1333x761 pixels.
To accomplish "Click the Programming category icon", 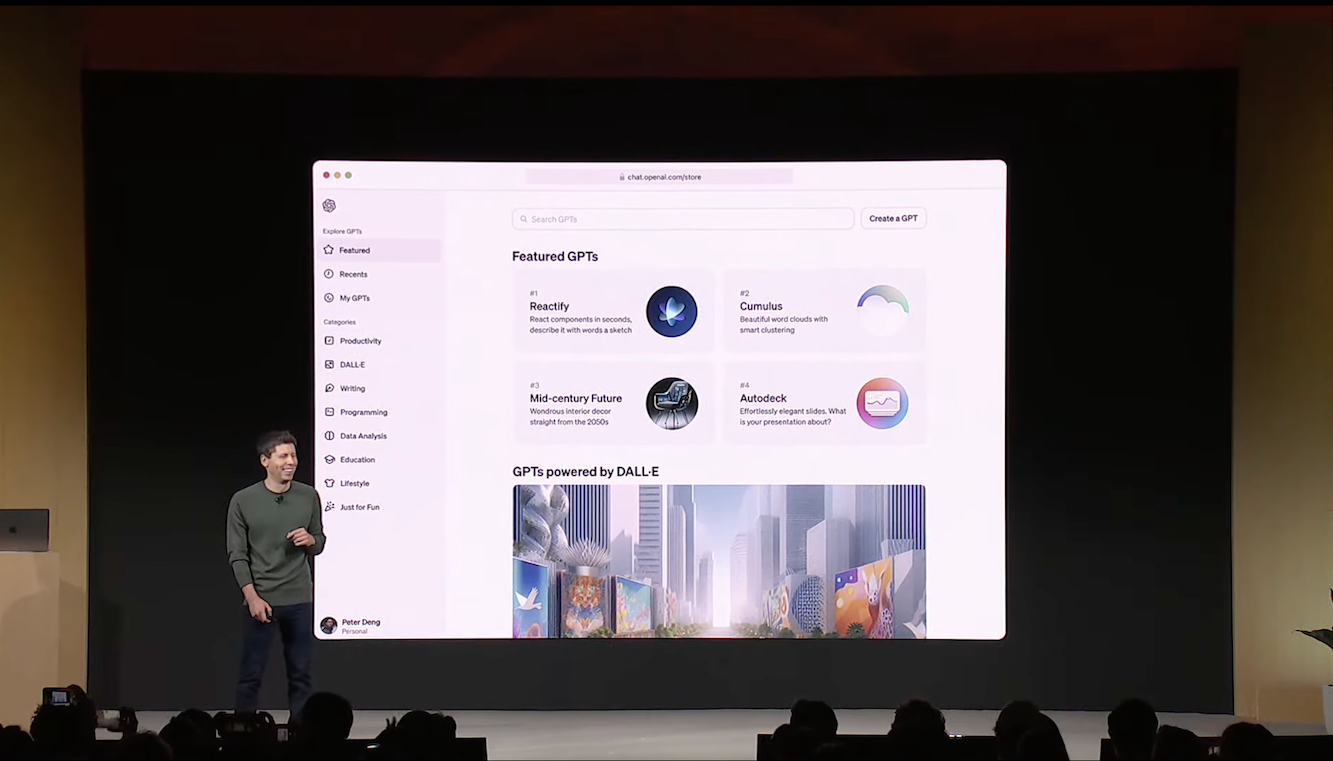I will click(x=330, y=412).
